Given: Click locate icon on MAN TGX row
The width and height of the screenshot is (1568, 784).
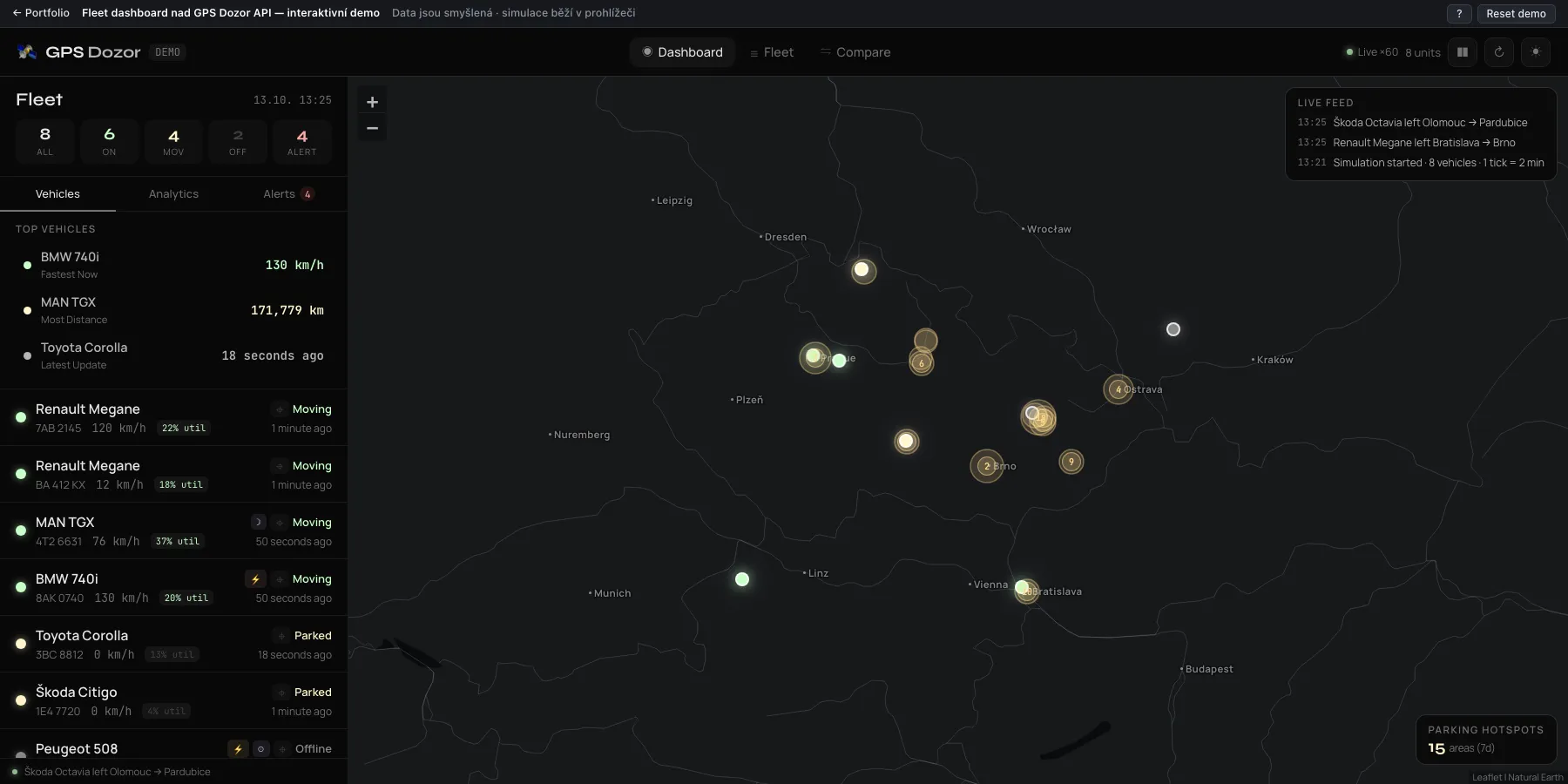Looking at the screenshot, I should (x=279, y=523).
